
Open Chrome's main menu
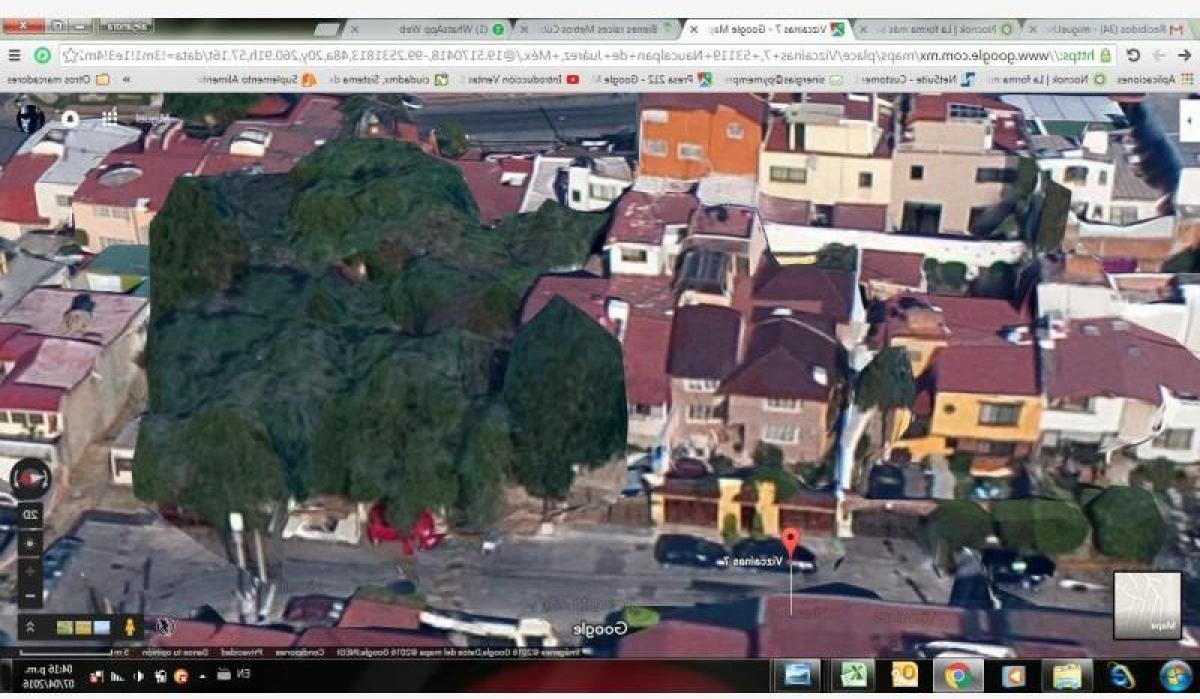[x=14, y=52]
